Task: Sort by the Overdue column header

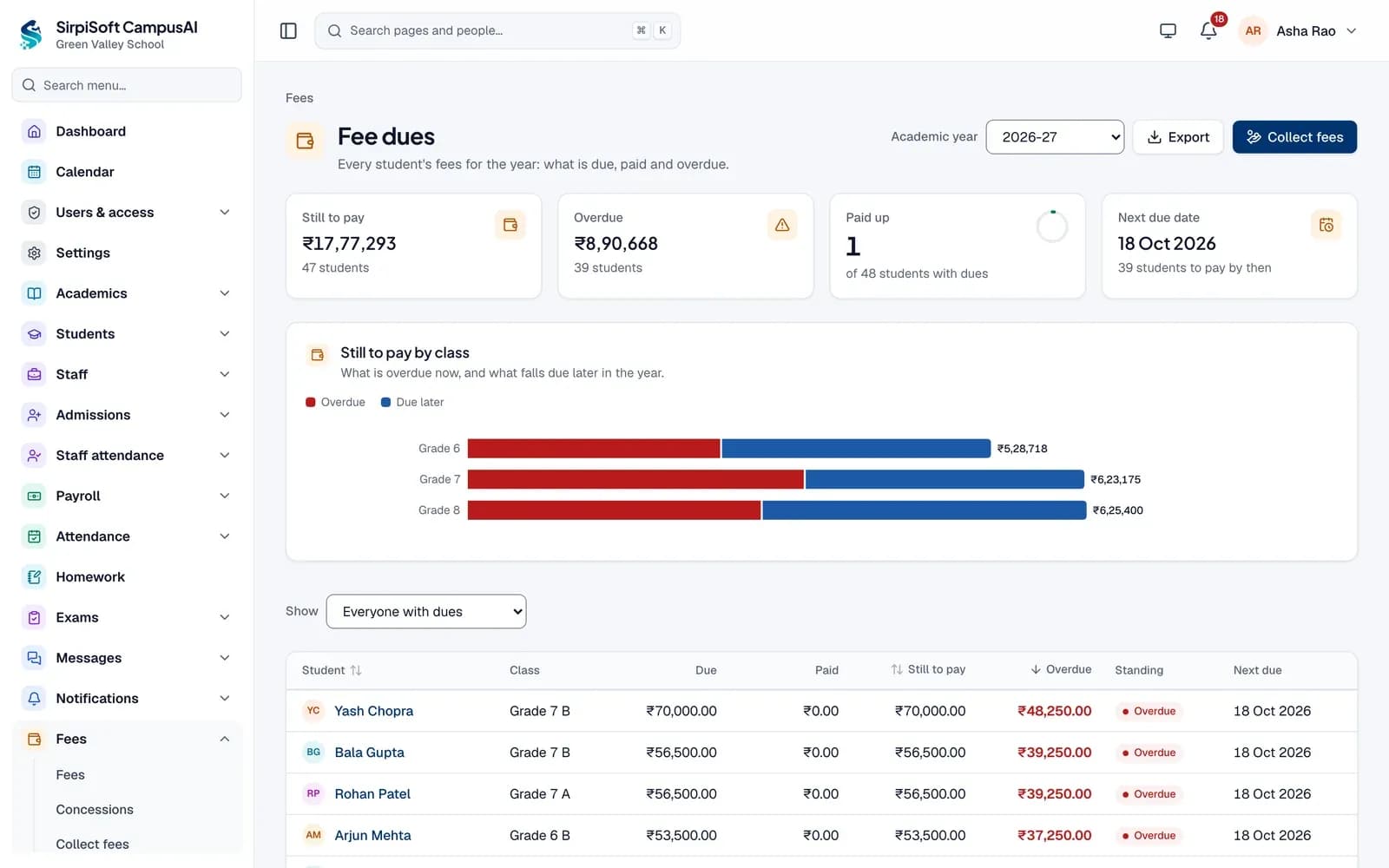Action: (1061, 669)
